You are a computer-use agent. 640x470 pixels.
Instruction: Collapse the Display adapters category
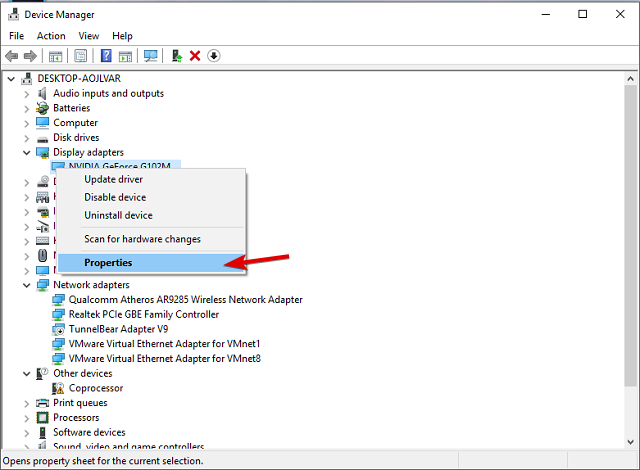27,153
